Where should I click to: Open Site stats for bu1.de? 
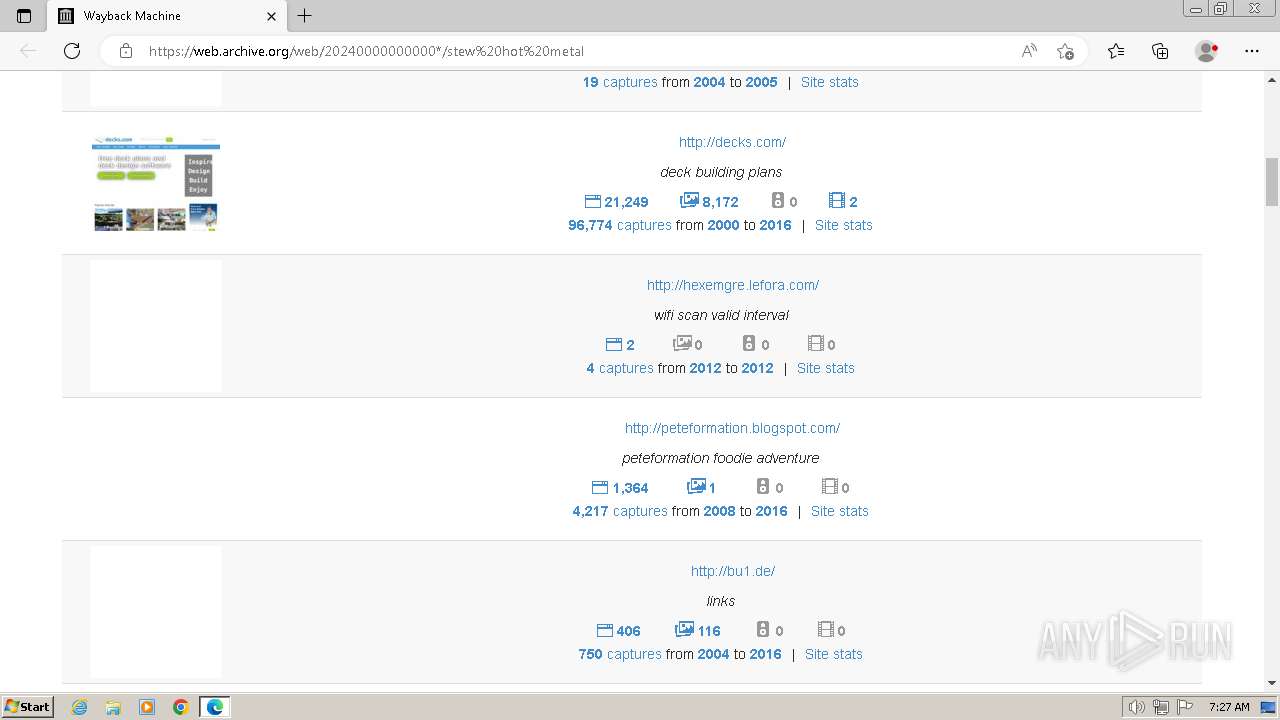[x=834, y=654]
